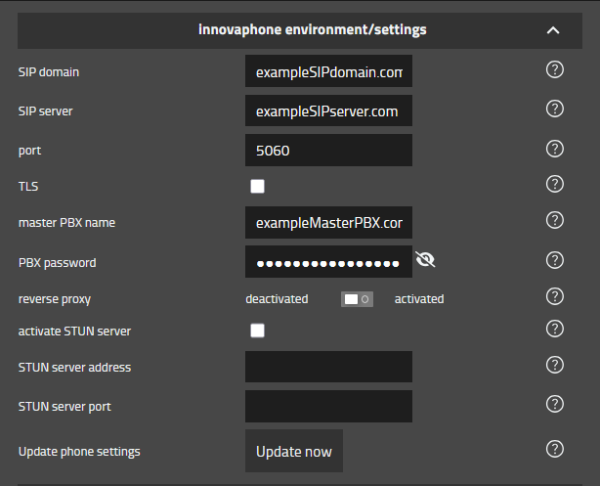Show help for PBX password

coord(554,260)
